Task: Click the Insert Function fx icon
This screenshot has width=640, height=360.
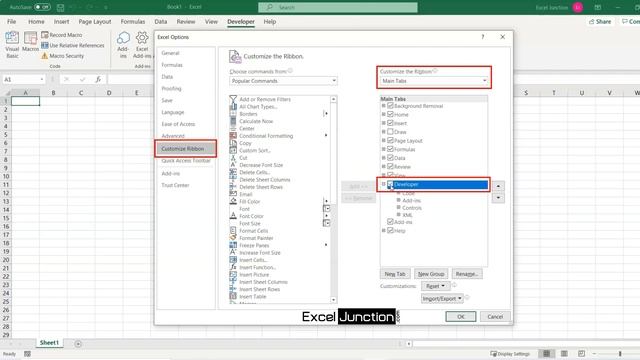Action: point(98,79)
